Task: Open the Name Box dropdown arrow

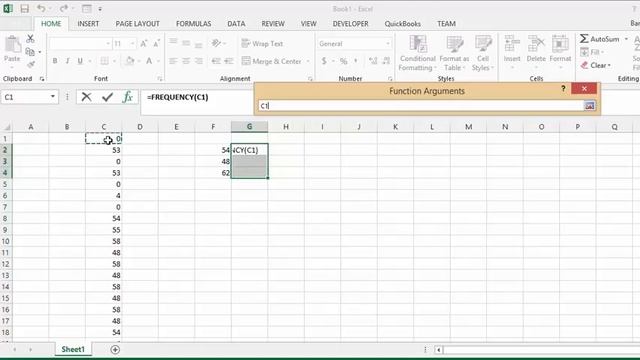Action: pyautogui.click(x=53, y=97)
